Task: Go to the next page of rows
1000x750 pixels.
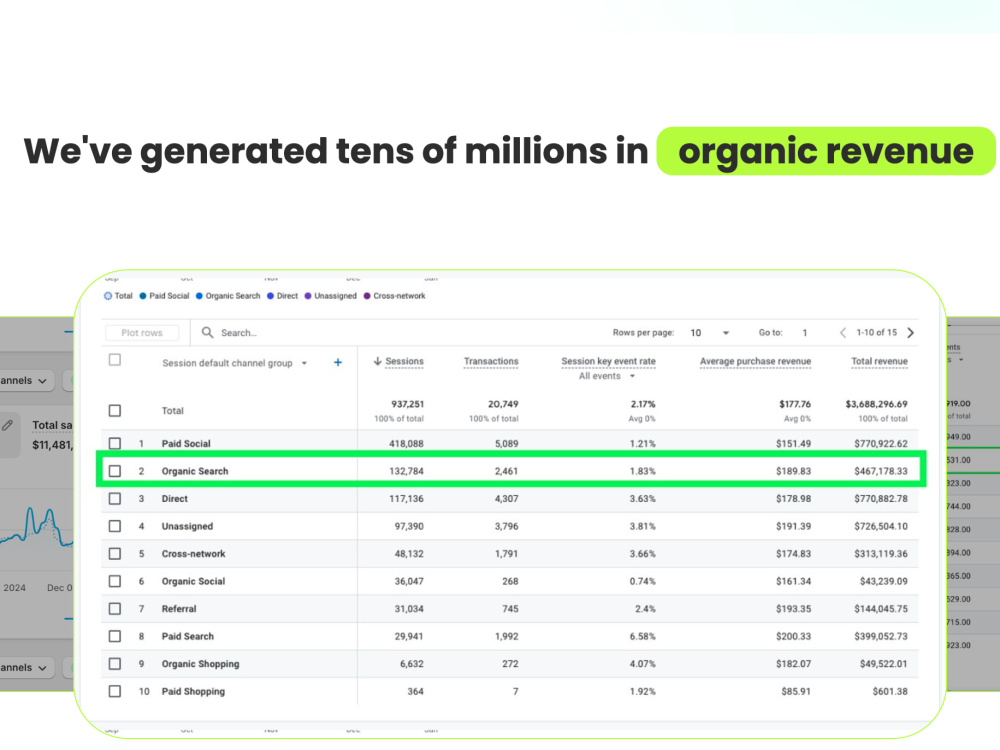Action: pyautogui.click(x=911, y=332)
